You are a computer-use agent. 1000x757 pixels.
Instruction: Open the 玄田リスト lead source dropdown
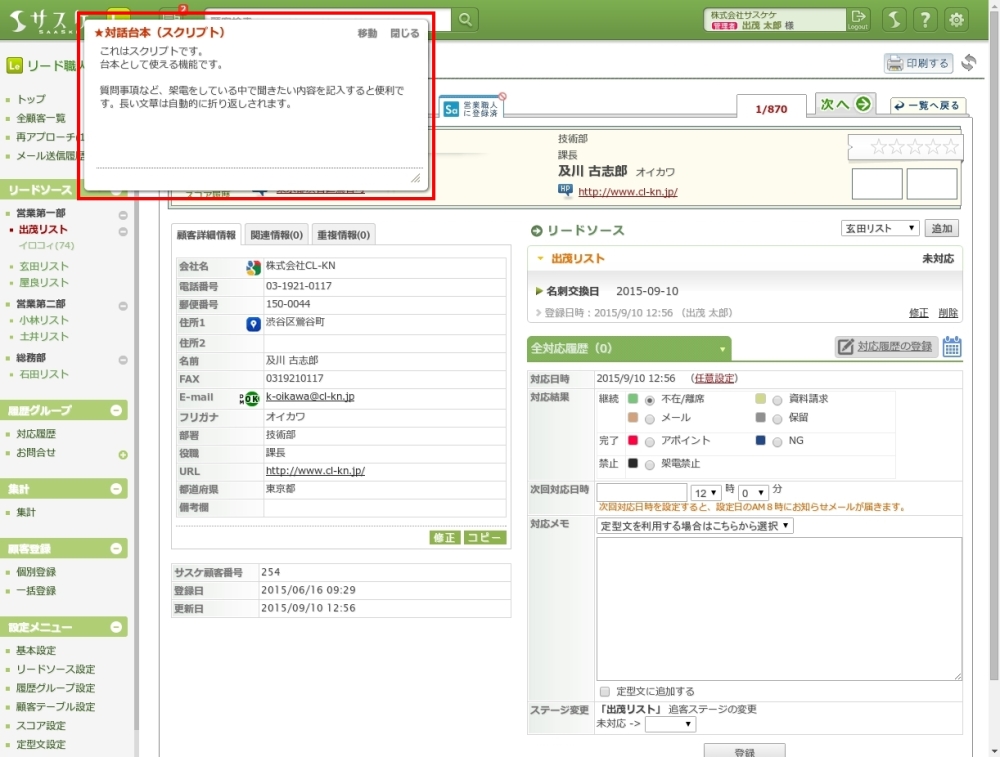pos(880,229)
